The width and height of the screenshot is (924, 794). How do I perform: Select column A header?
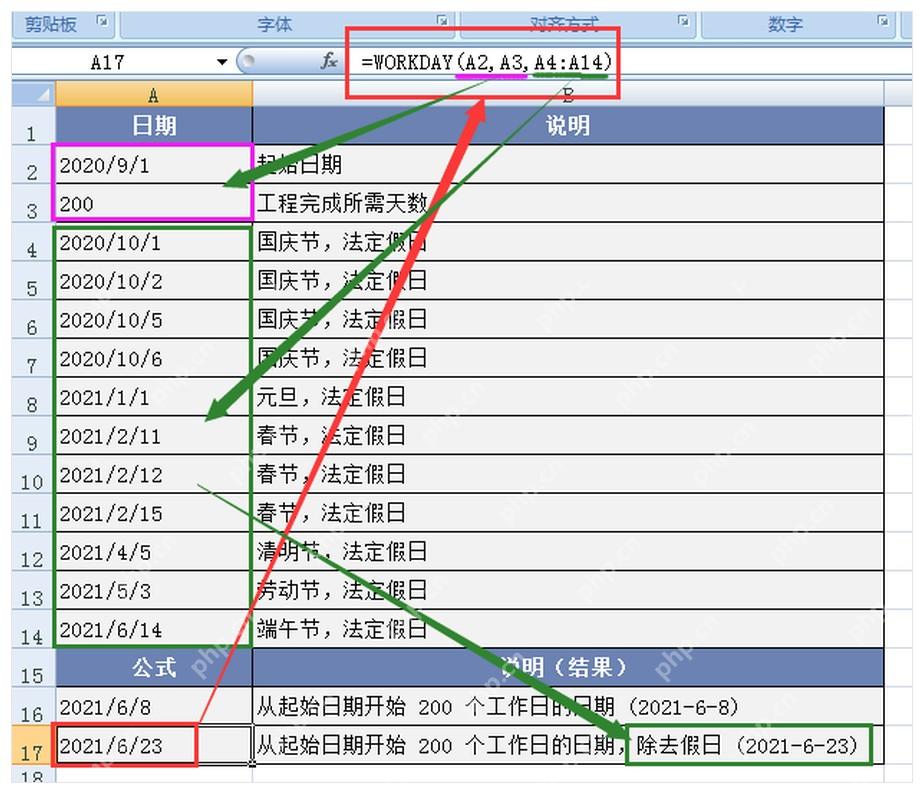[x=154, y=94]
